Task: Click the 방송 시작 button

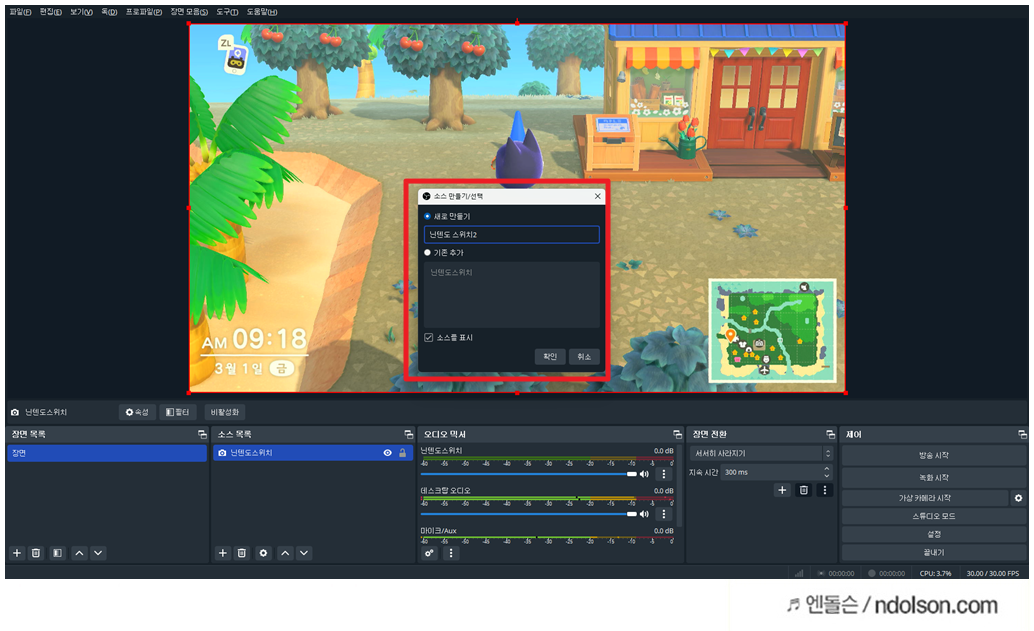Action: coord(934,455)
